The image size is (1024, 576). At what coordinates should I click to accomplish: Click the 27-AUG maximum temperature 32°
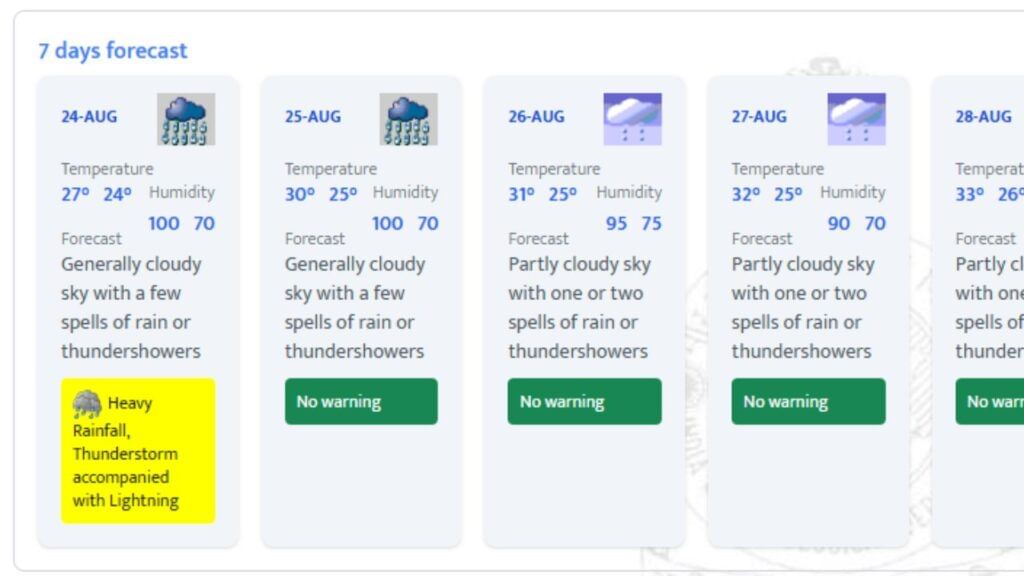click(x=746, y=195)
